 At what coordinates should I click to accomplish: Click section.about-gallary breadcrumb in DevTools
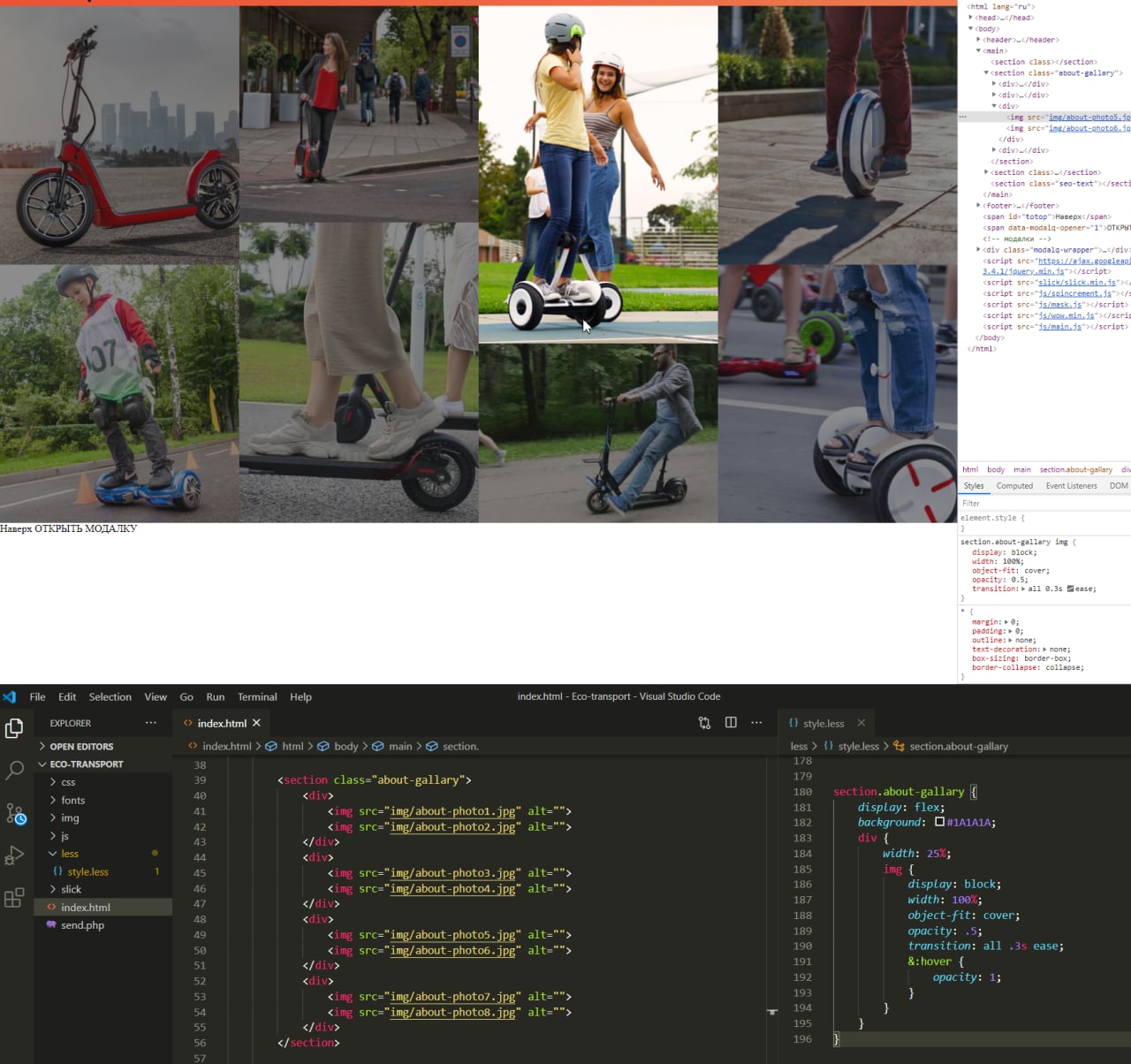1075,470
